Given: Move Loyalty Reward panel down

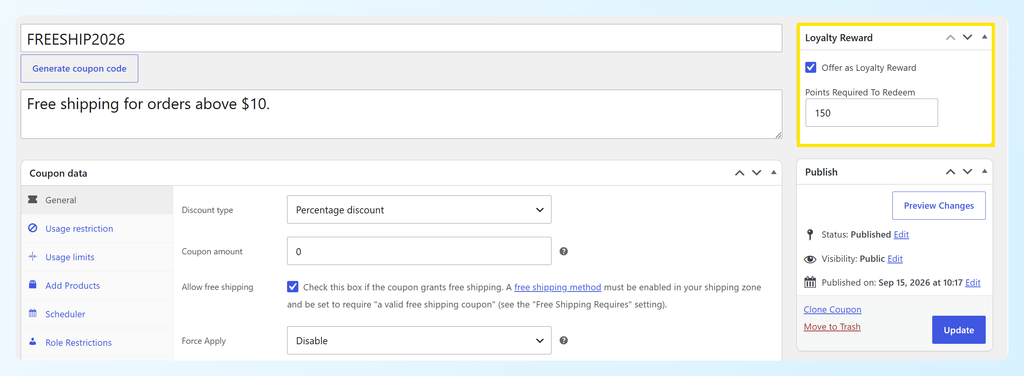Looking at the screenshot, I should coord(968,38).
